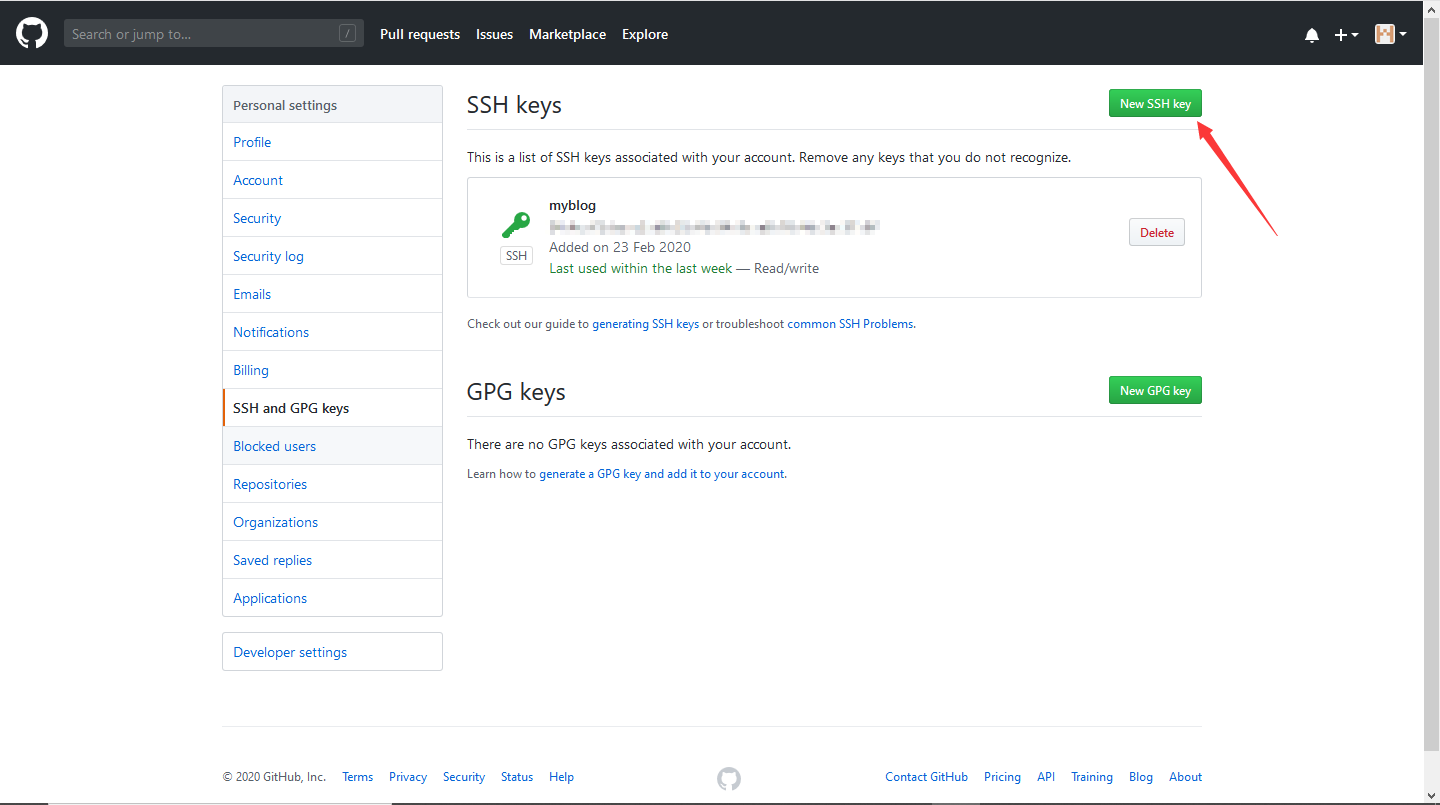Open Applications settings in sidebar
1440x805 pixels.
(332, 598)
